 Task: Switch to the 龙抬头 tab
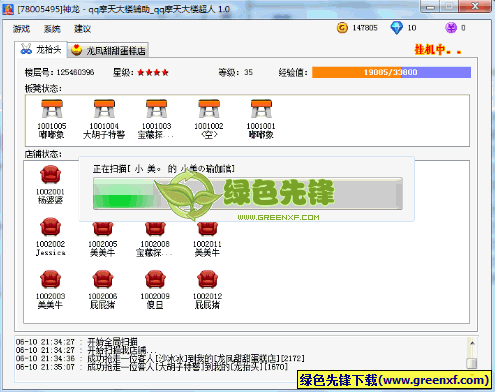tap(41, 50)
